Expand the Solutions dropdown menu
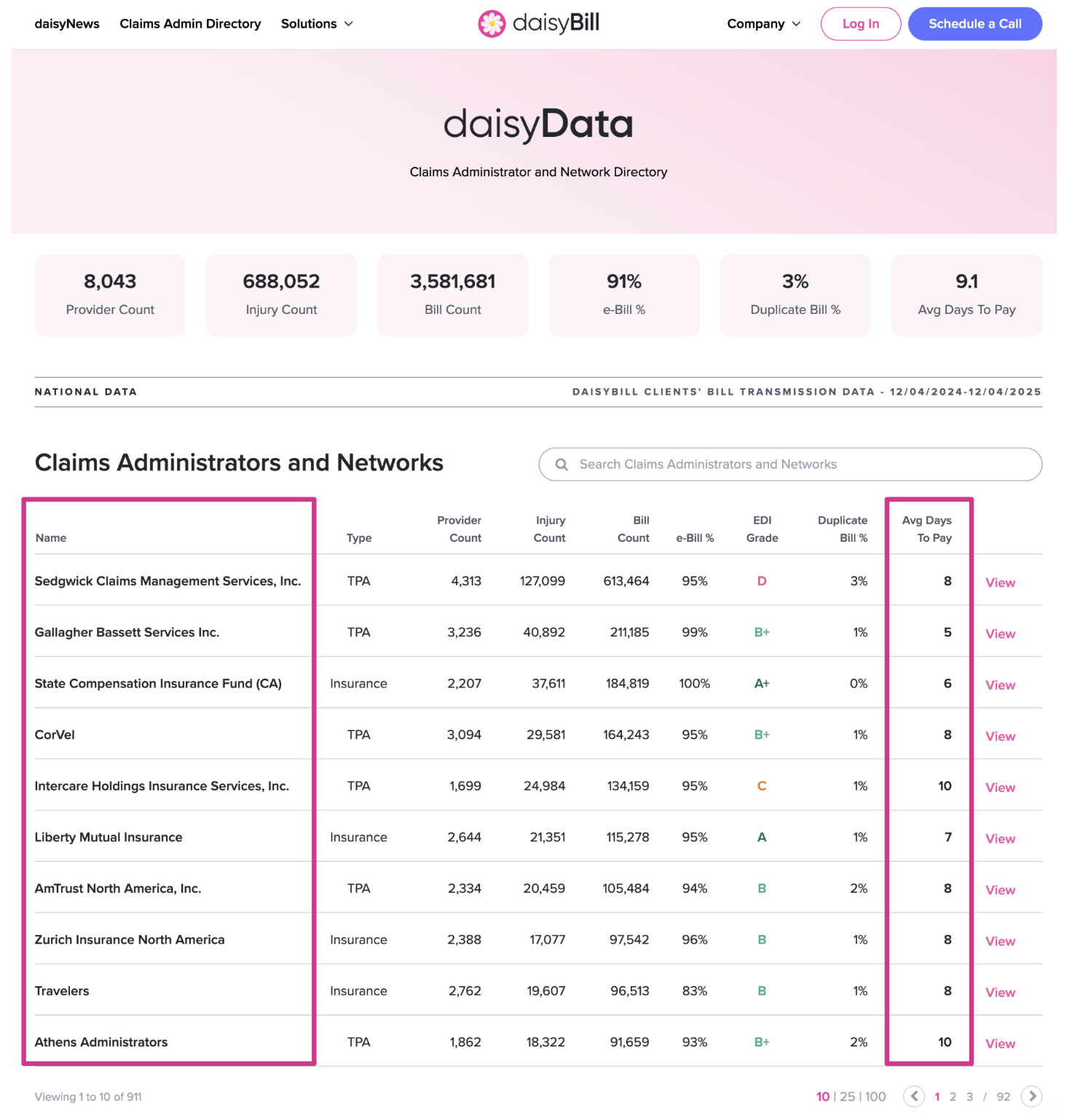 point(317,24)
